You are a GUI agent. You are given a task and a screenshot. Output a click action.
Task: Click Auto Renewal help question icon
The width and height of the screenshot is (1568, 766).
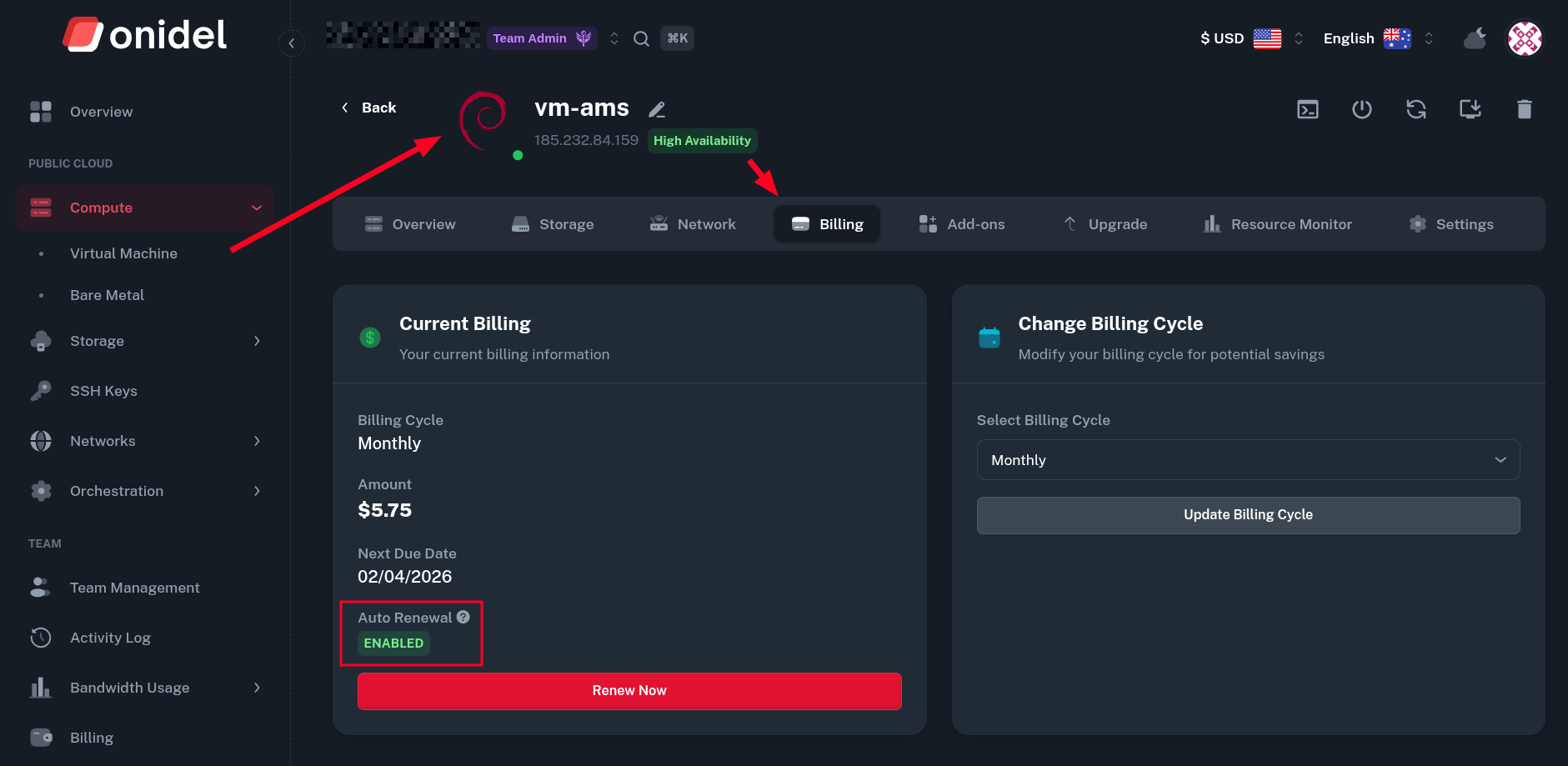click(463, 617)
